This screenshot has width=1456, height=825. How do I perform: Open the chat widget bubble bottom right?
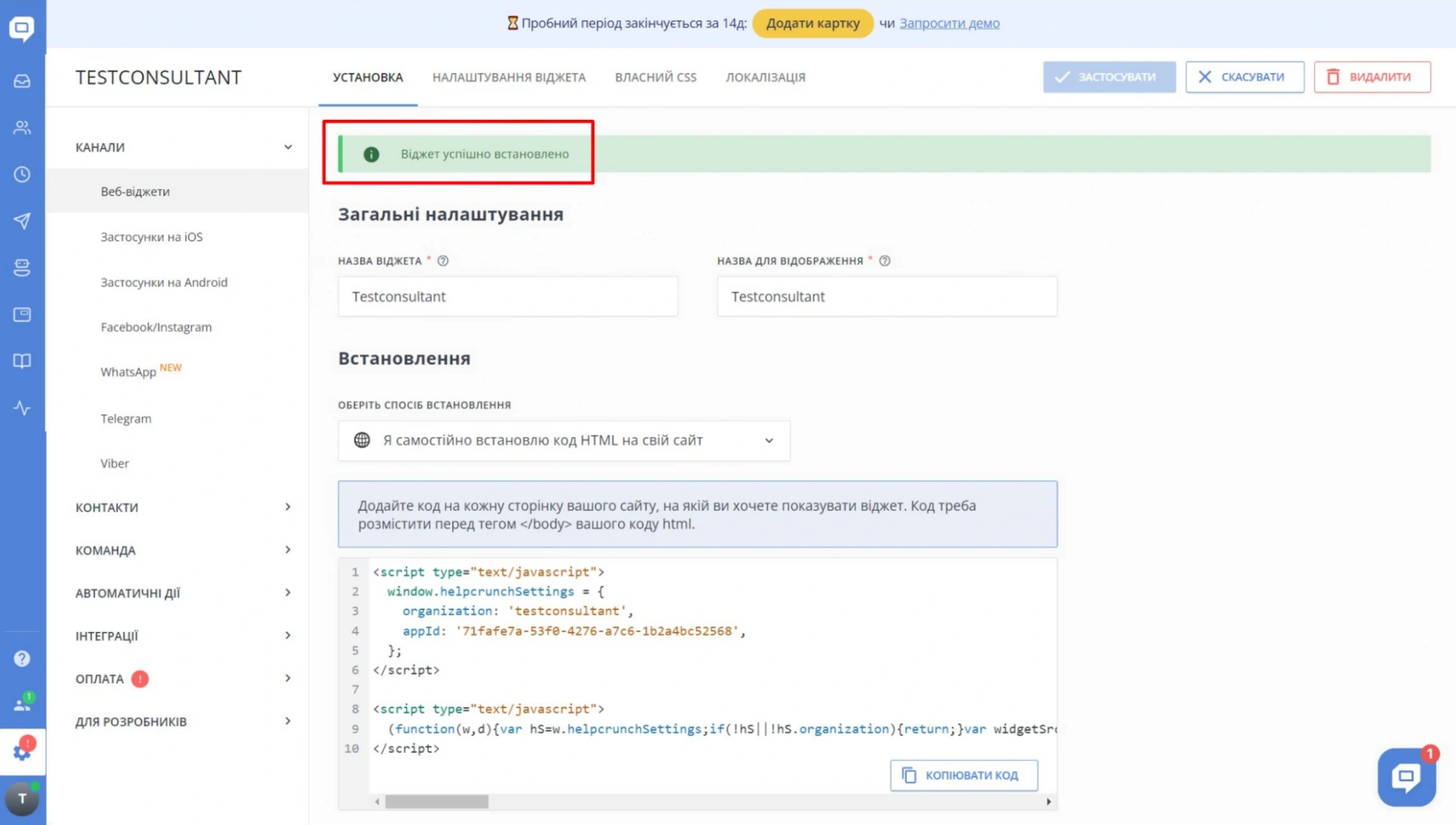pos(1406,777)
